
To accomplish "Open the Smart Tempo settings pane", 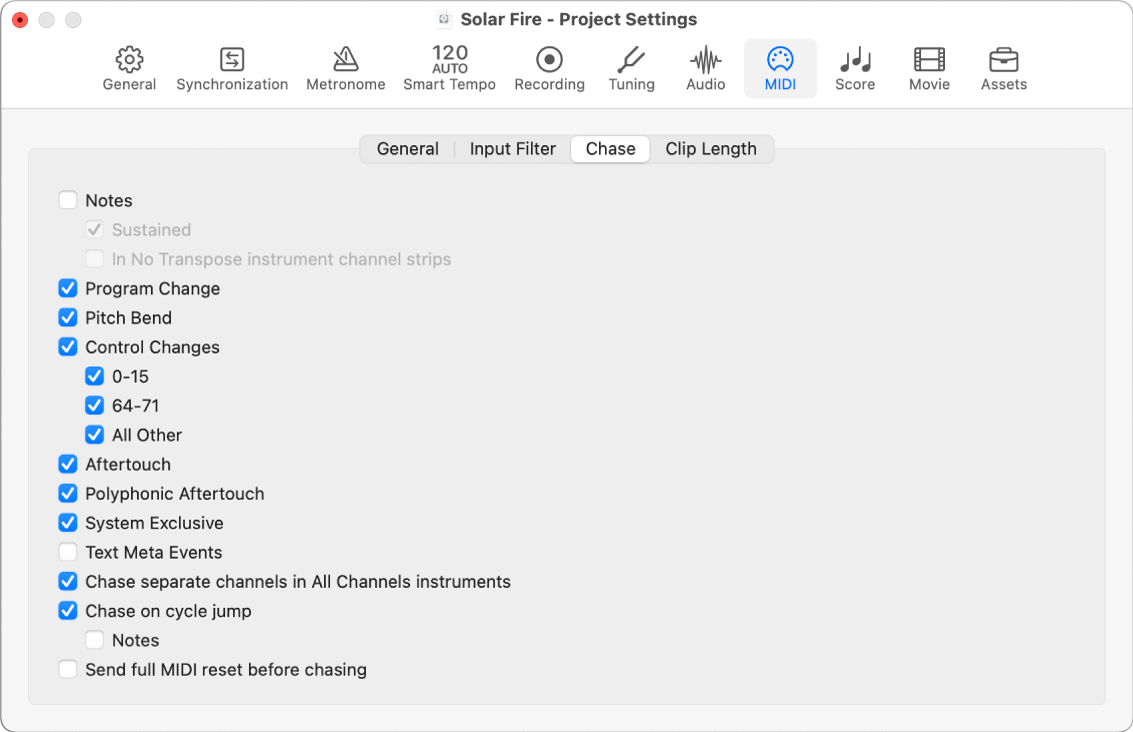I will pyautogui.click(x=449, y=69).
